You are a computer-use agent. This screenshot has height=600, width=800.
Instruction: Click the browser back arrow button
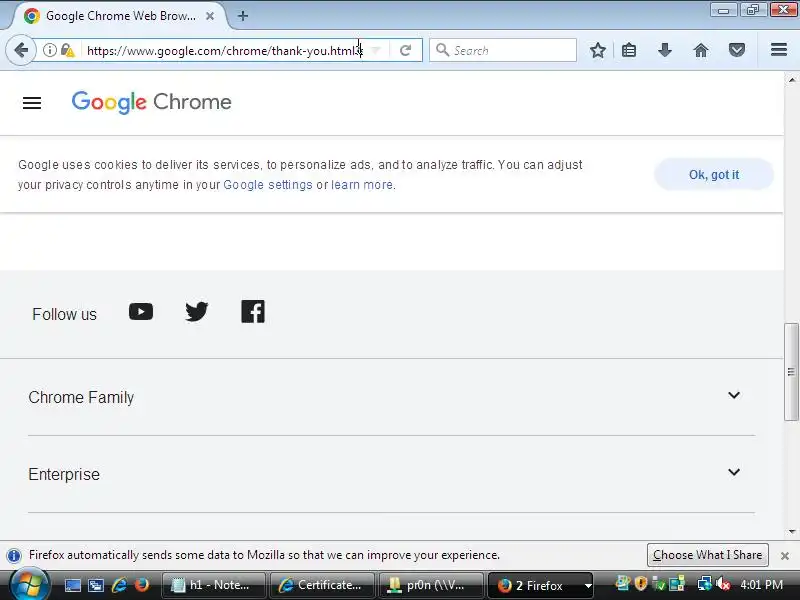click(x=21, y=50)
